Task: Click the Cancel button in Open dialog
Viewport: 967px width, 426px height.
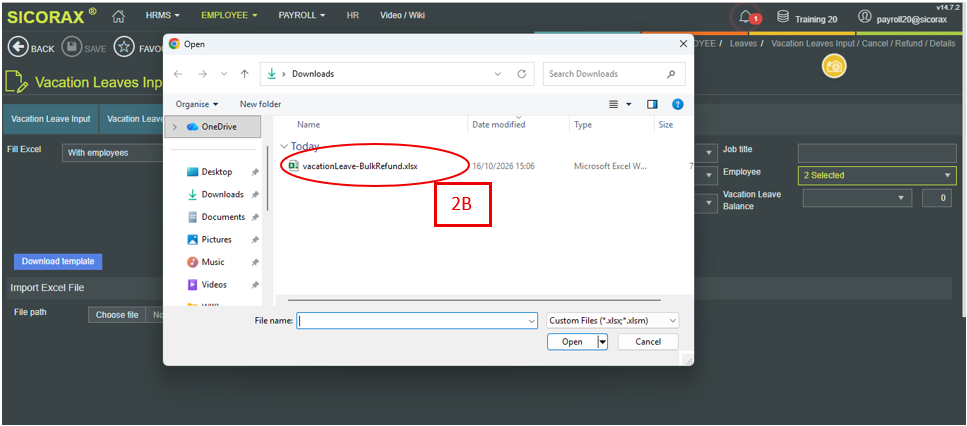Action: click(648, 342)
